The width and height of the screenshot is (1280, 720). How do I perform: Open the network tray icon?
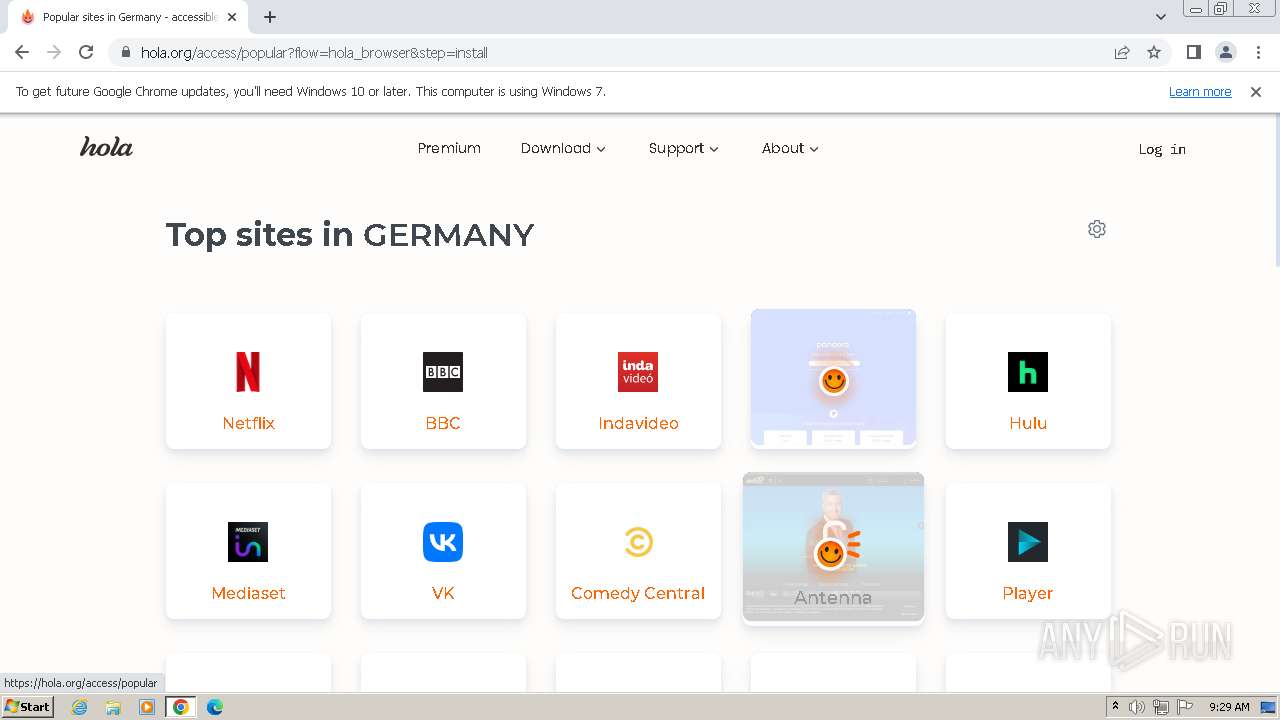click(x=1161, y=707)
